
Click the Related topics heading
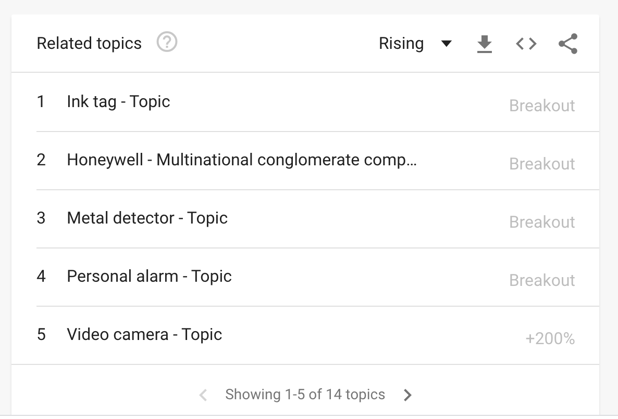[89, 43]
